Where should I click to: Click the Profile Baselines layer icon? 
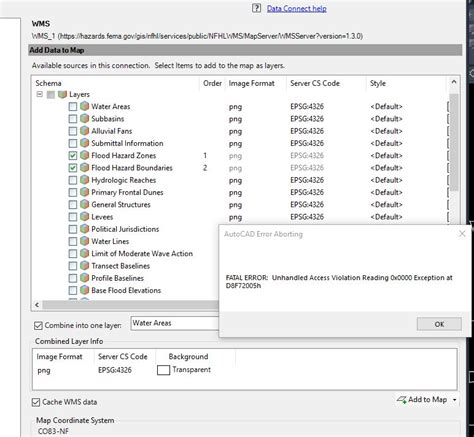85,278
